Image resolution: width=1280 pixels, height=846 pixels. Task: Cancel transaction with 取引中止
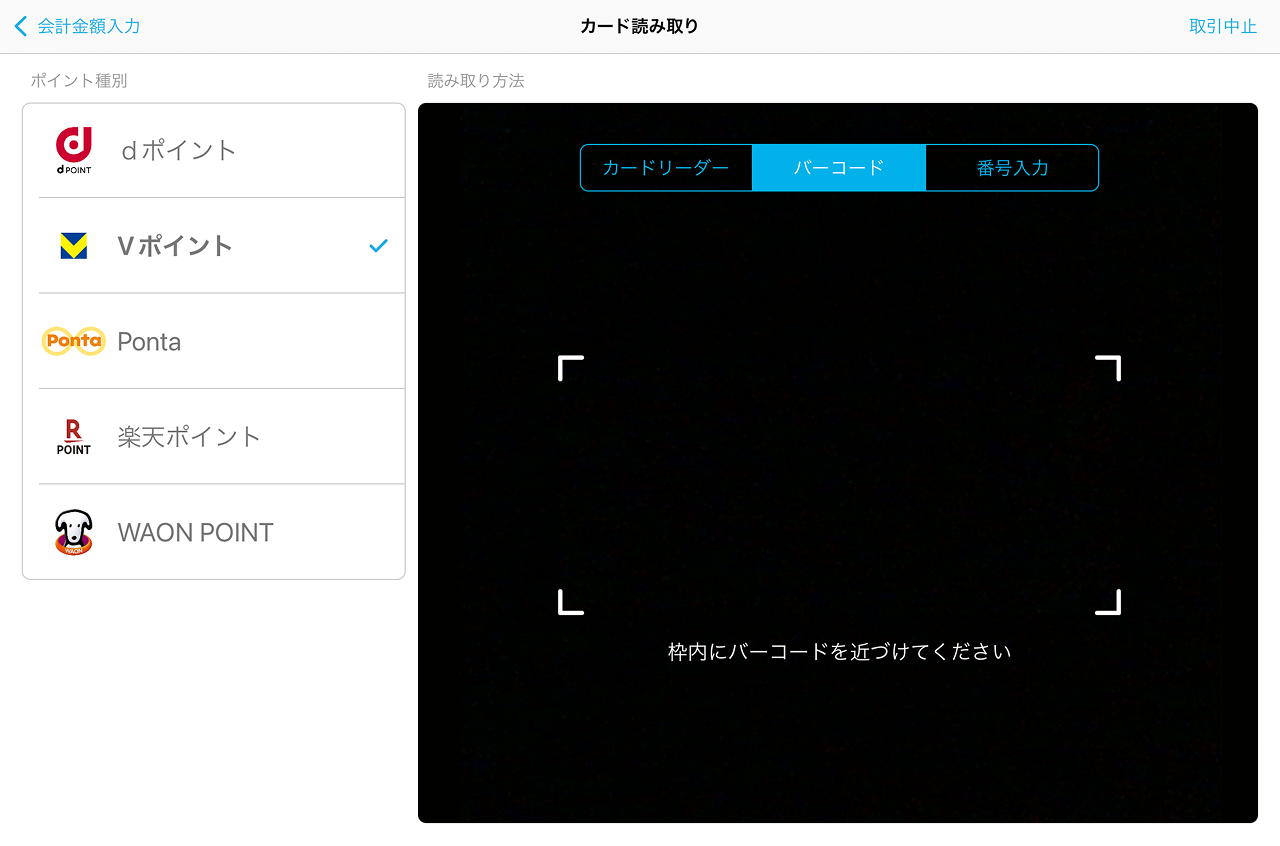click(1223, 26)
